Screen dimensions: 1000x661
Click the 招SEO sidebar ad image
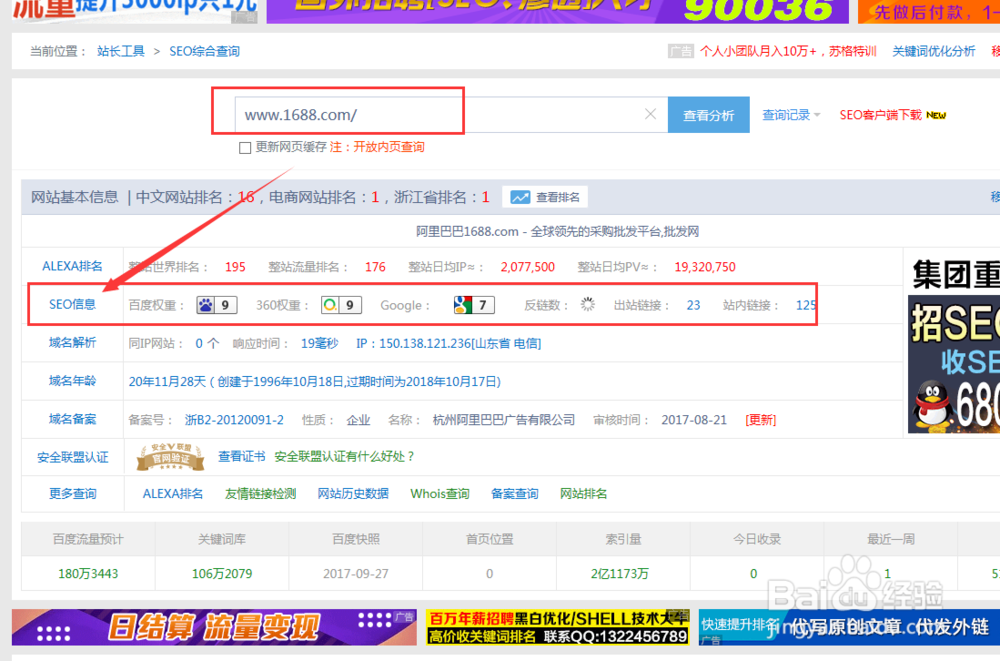coord(954,364)
